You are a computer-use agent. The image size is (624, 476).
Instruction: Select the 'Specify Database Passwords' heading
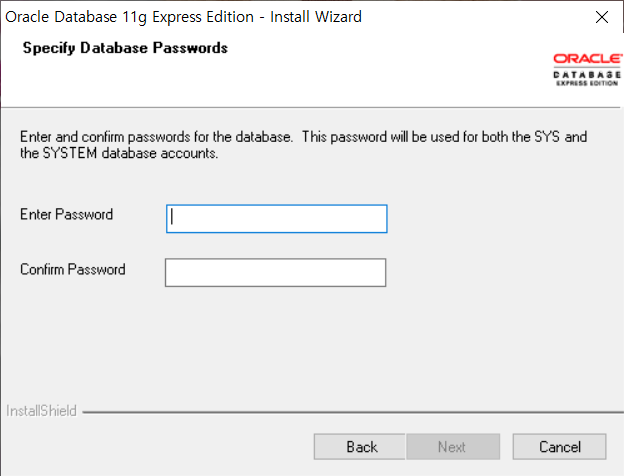pos(125,48)
